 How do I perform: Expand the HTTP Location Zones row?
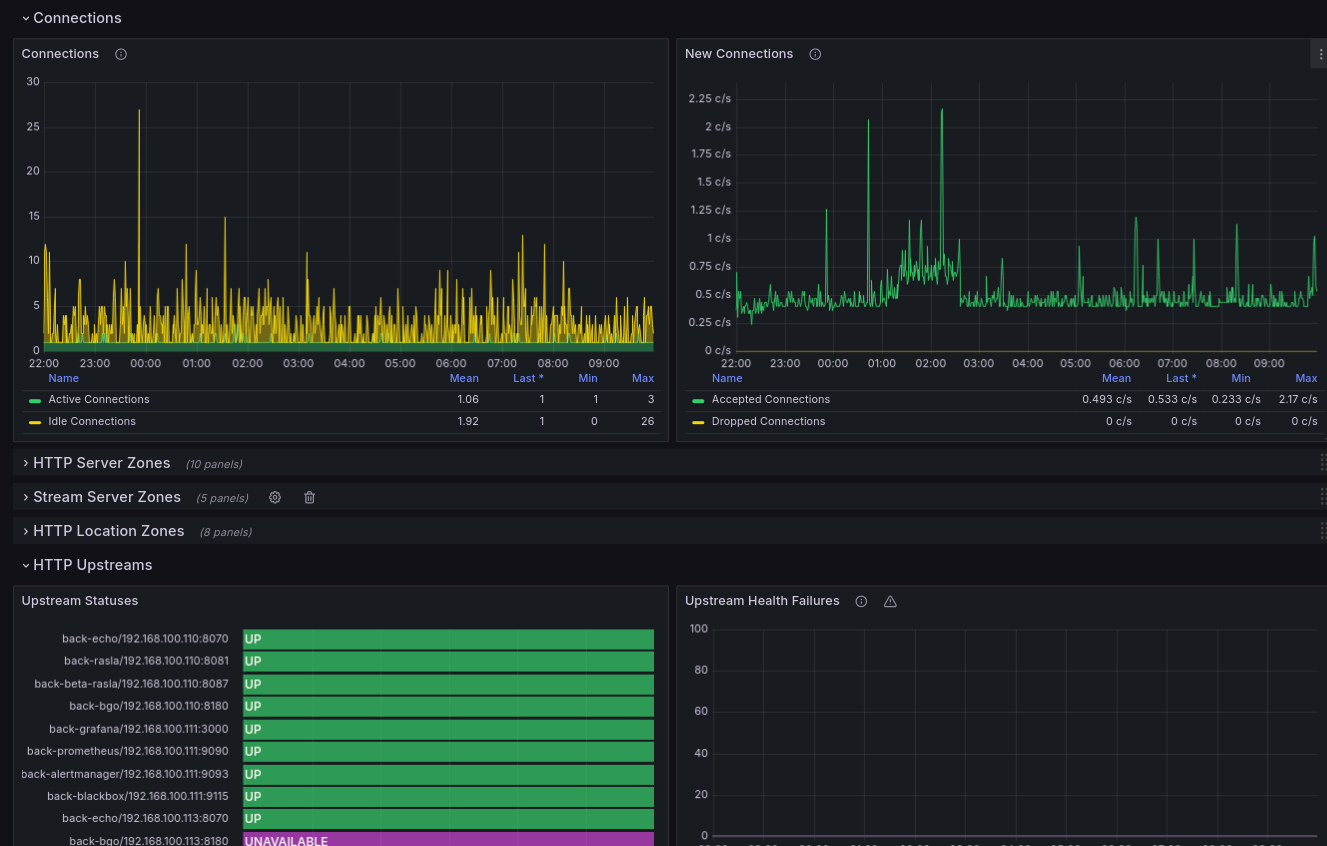click(x=108, y=531)
